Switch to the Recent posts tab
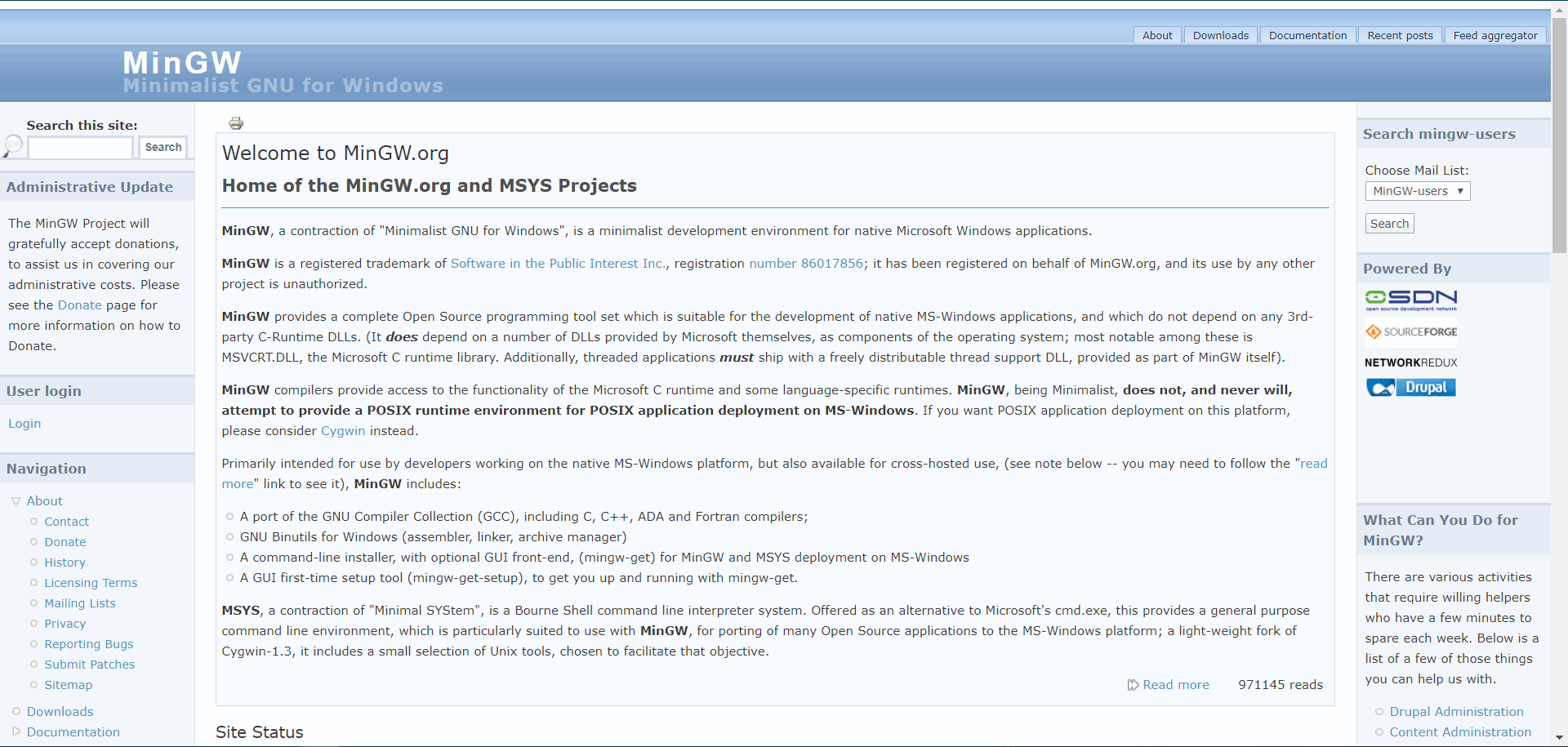 point(1400,35)
